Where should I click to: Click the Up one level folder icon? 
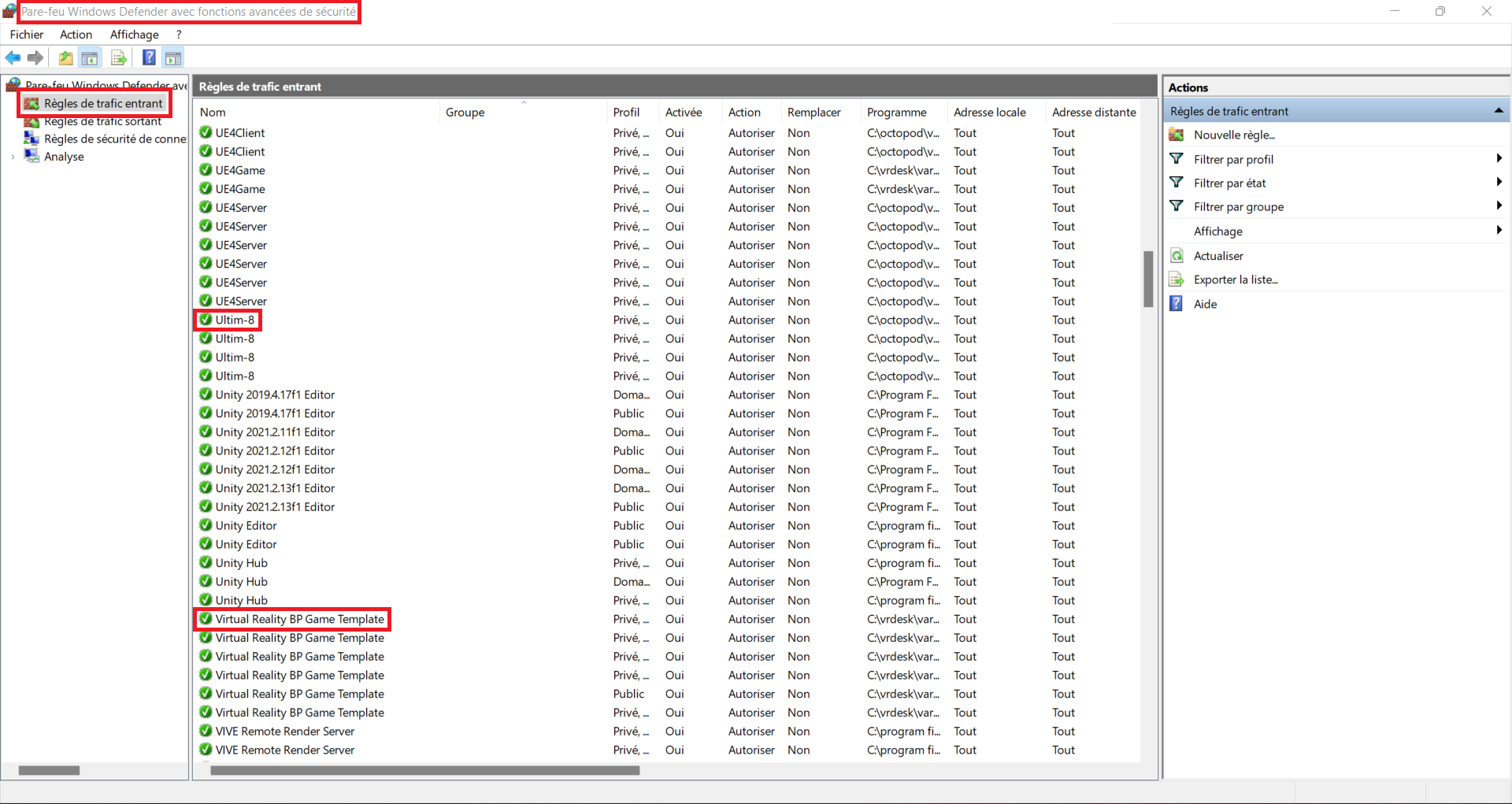66,57
